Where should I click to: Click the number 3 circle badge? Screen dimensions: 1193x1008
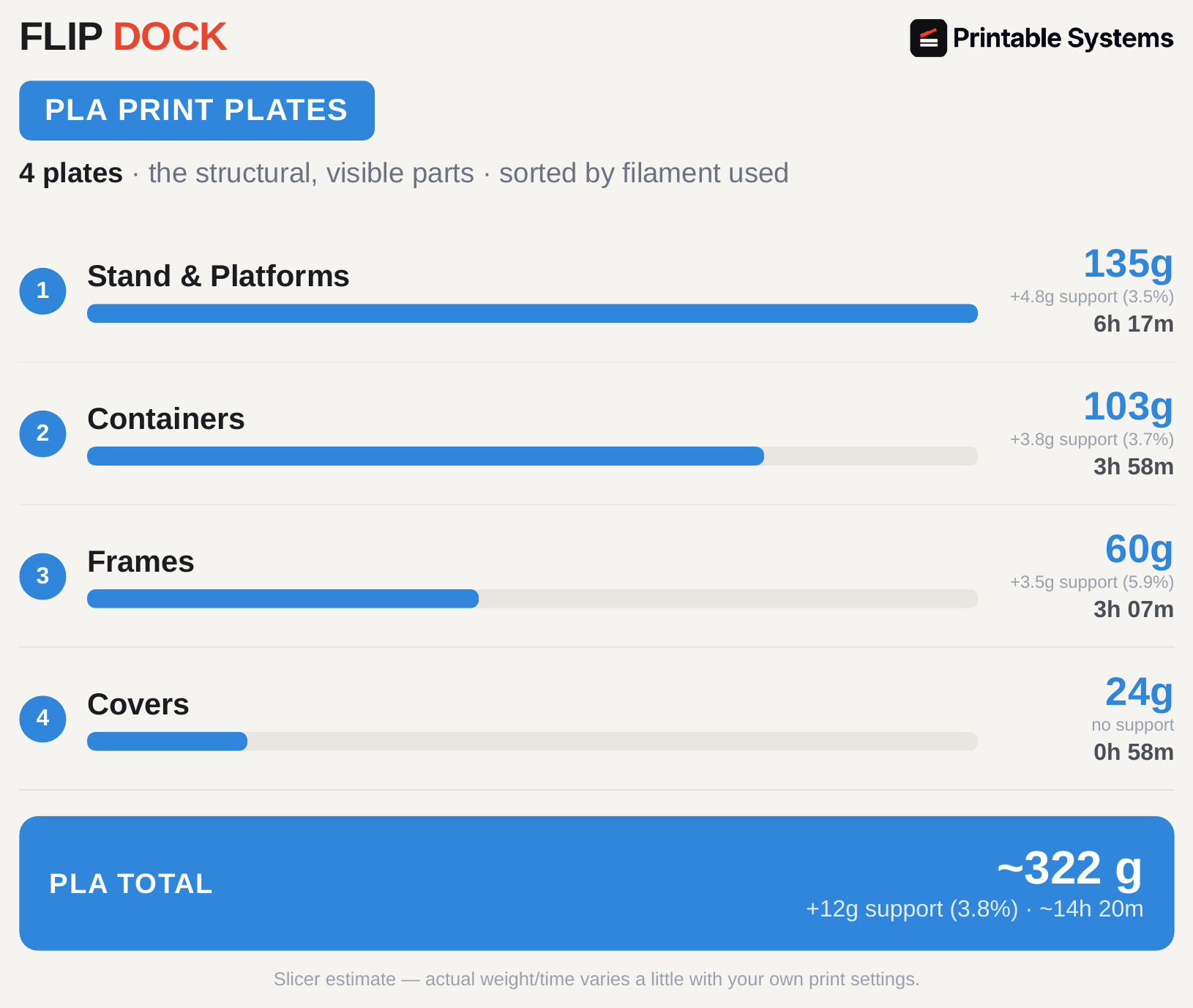click(43, 576)
